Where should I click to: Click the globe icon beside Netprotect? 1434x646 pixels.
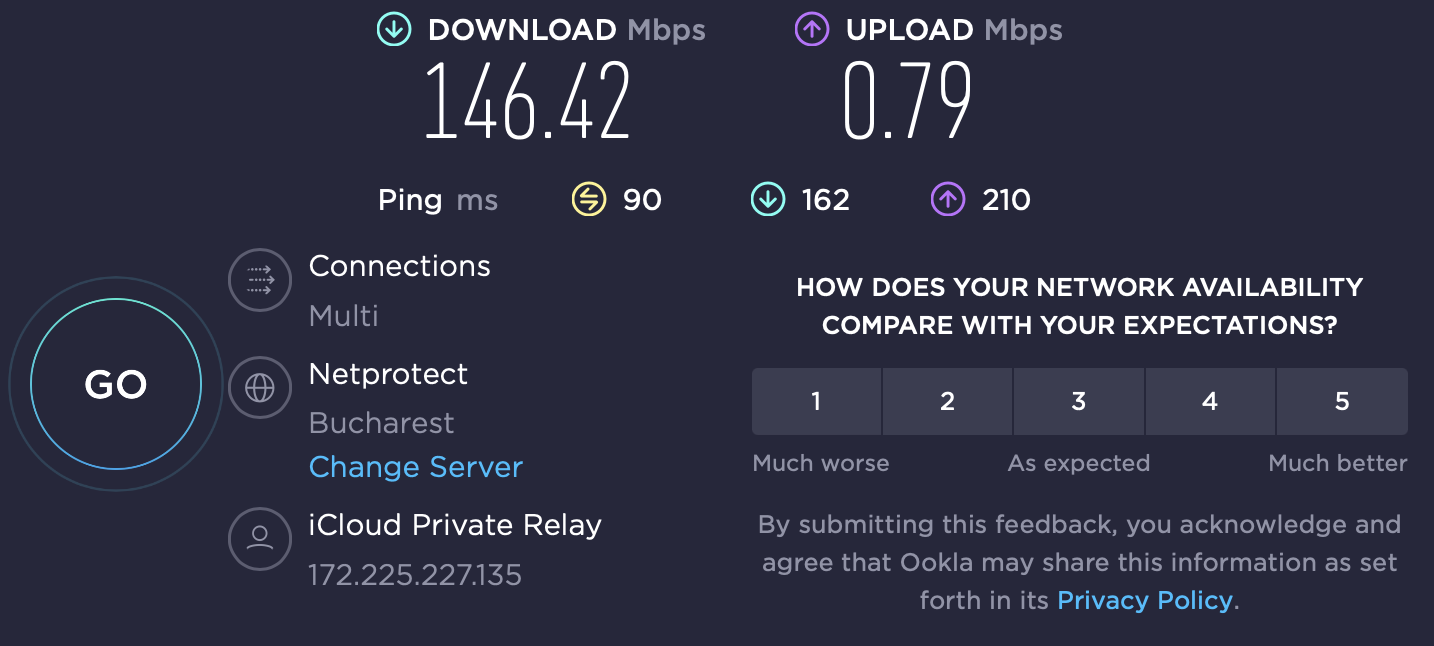pyautogui.click(x=260, y=388)
